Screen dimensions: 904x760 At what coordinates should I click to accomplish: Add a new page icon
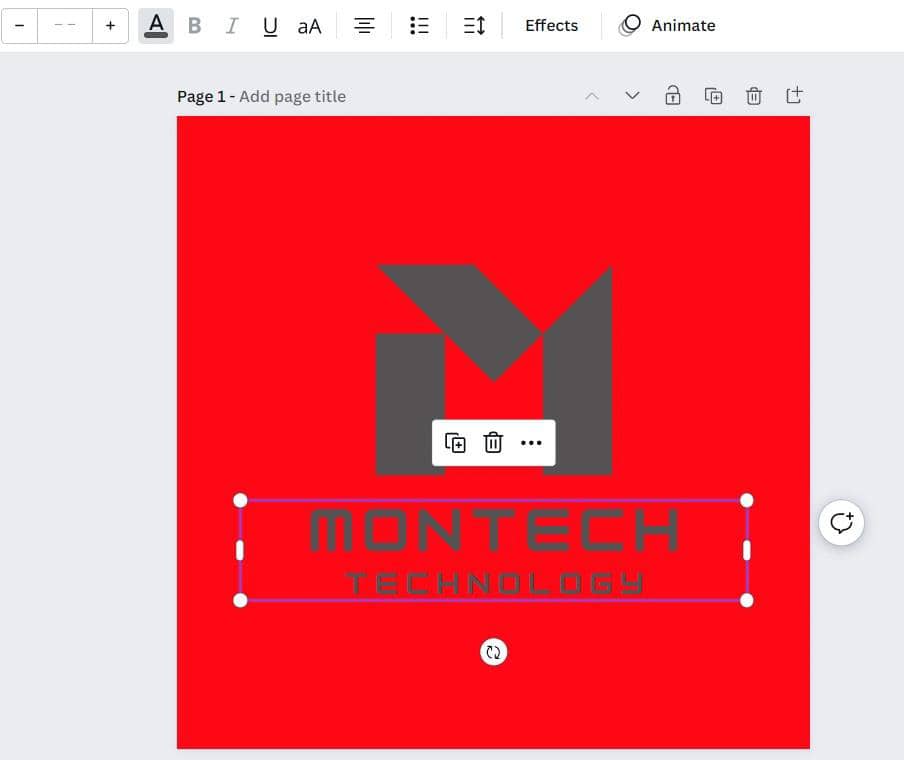pos(794,95)
